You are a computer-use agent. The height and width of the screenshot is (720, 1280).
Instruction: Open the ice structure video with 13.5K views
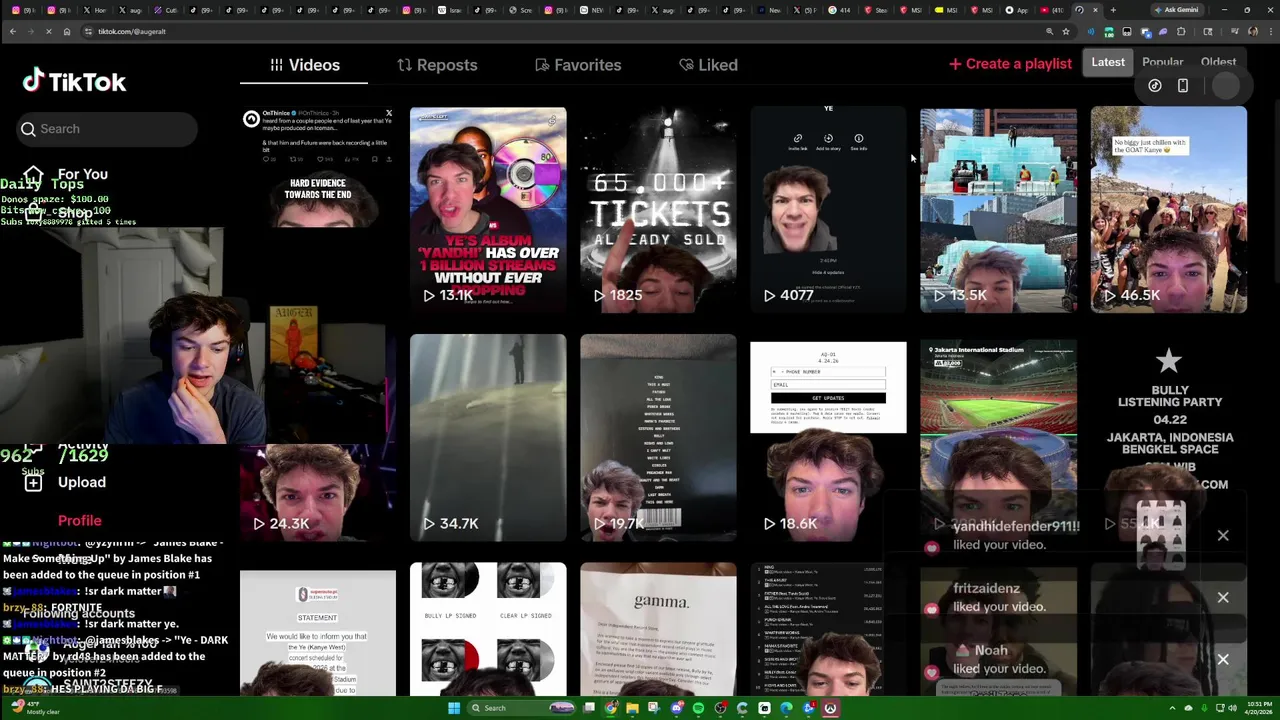pyautogui.click(x=998, y=210)
